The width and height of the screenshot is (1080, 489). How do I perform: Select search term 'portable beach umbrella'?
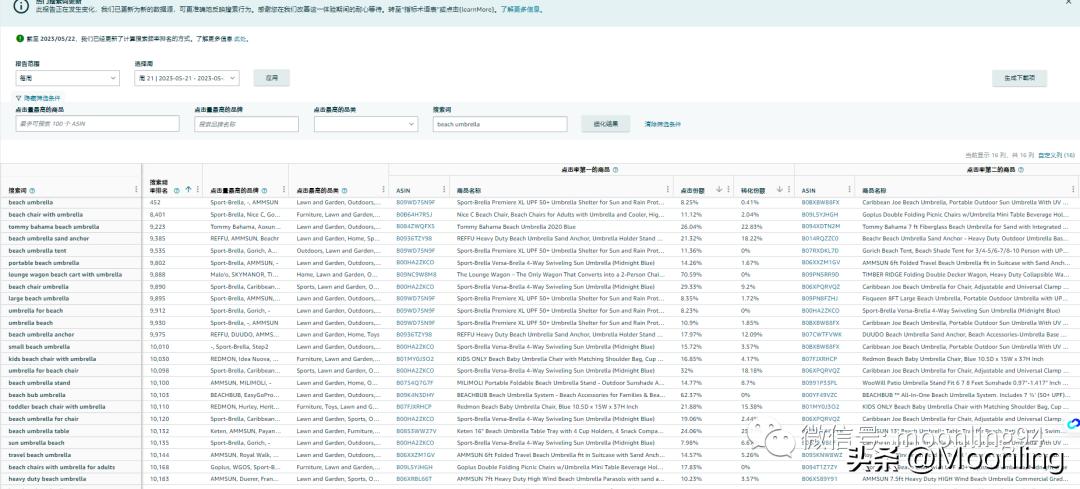pyautogui.click(x=43, y=262)
